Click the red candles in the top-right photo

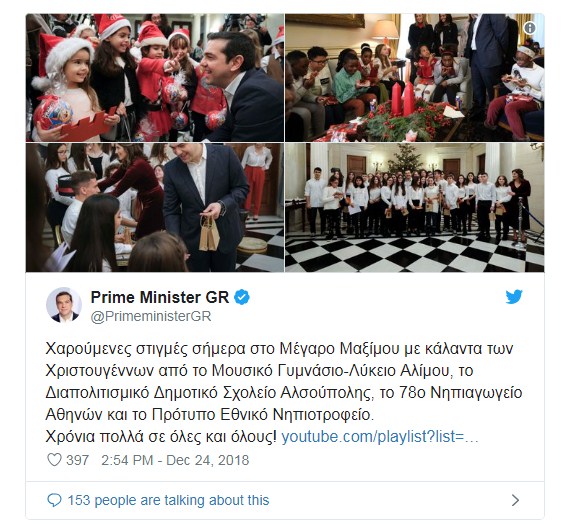click(x=403, y=99)
